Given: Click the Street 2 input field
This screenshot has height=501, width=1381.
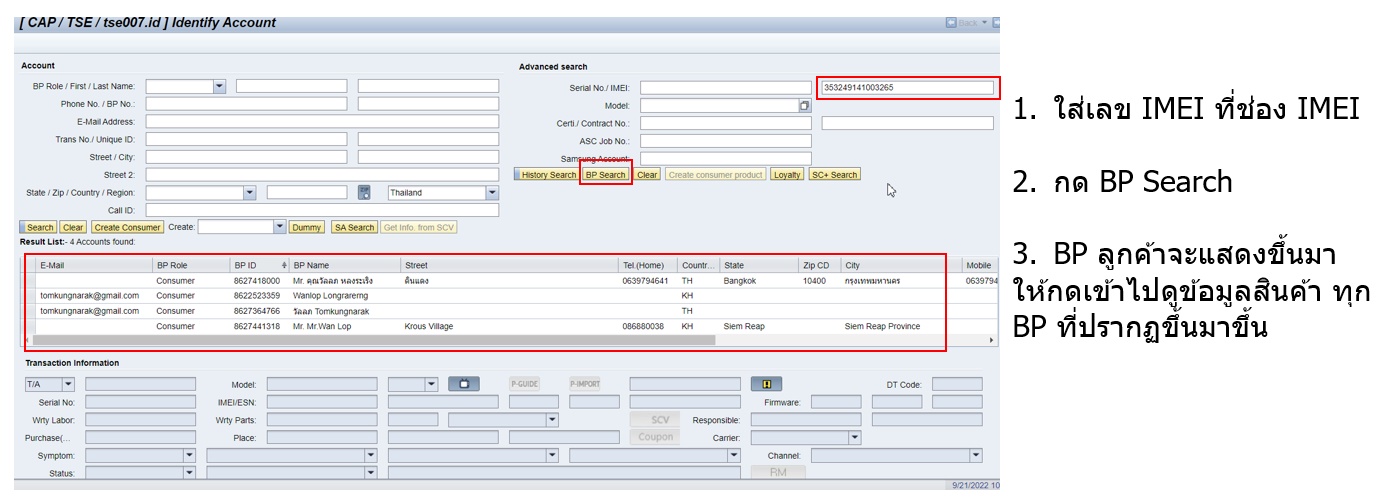Looking at the screenshot, I should [x=322, y=175].
